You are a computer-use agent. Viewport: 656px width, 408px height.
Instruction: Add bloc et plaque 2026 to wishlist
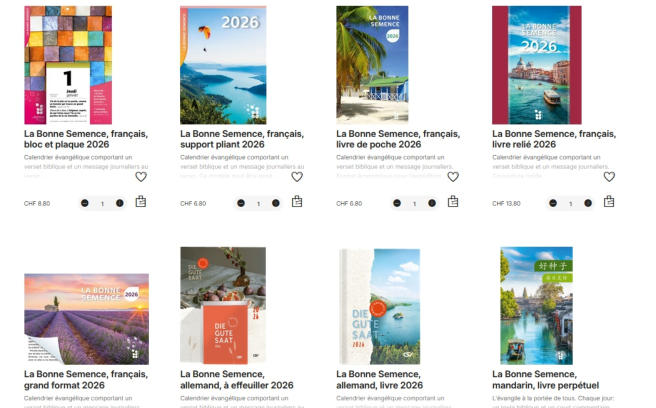(x=141, y=177)
